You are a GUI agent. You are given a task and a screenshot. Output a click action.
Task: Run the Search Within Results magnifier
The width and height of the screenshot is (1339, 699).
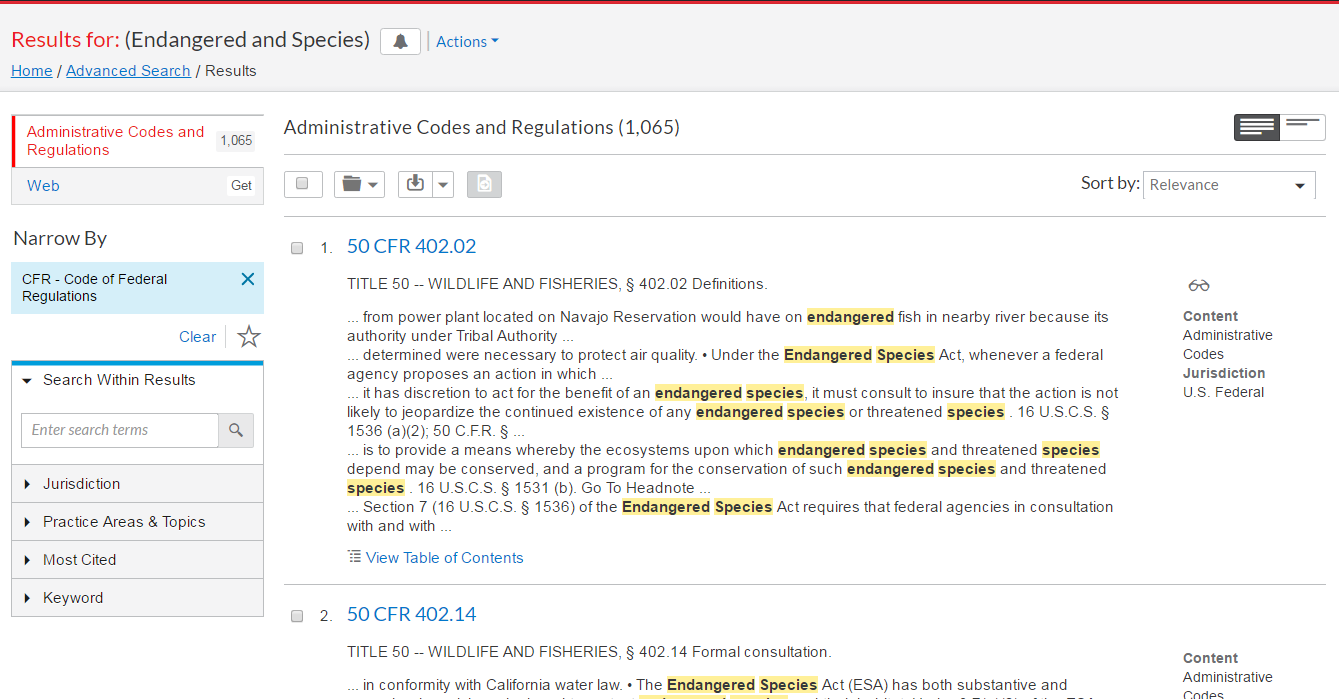(x=236, y=430)
